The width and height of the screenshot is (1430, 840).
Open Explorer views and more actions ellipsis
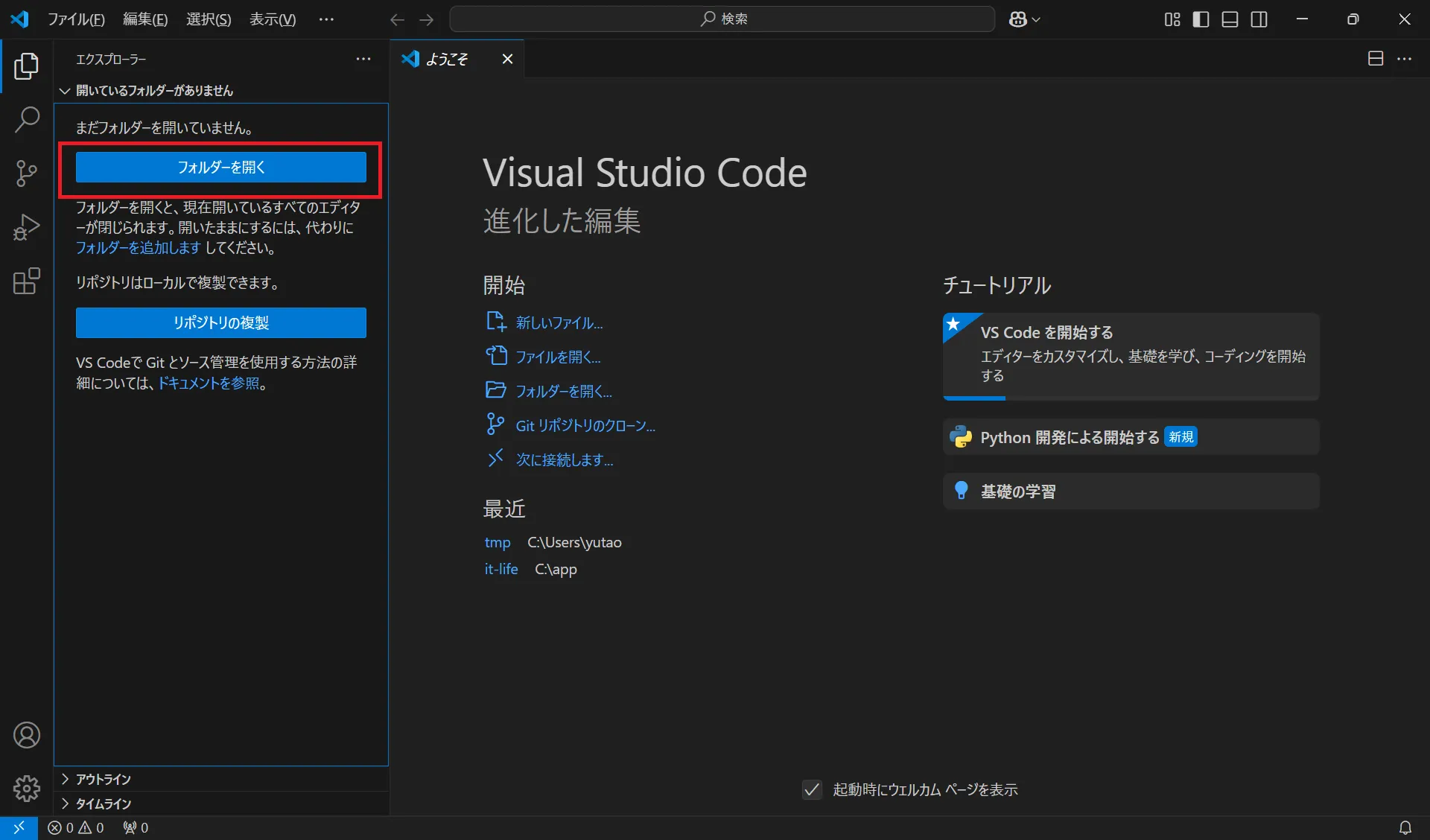(363, 59)
